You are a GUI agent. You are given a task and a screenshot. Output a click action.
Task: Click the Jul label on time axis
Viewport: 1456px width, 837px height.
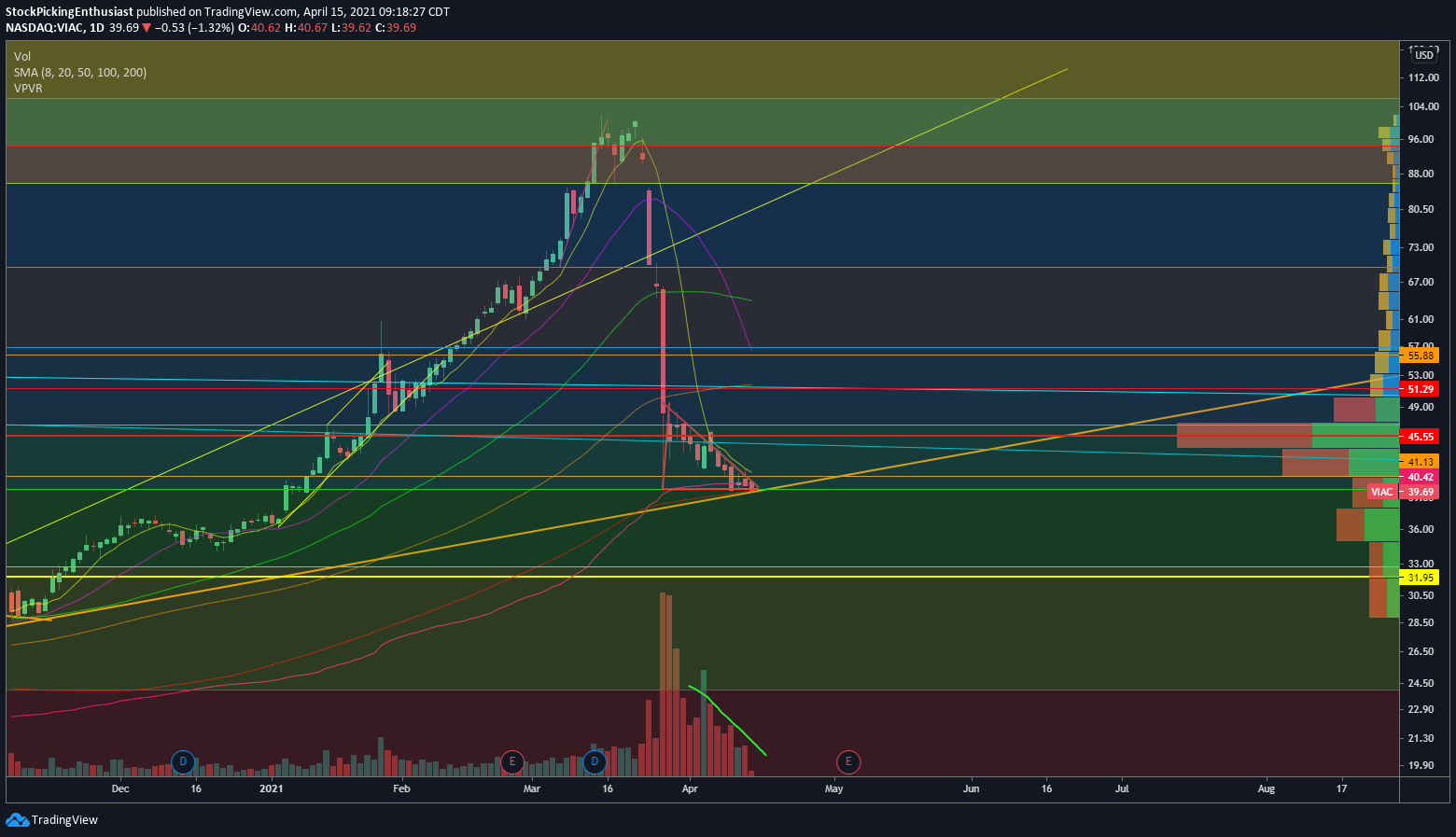[1122, 788]
